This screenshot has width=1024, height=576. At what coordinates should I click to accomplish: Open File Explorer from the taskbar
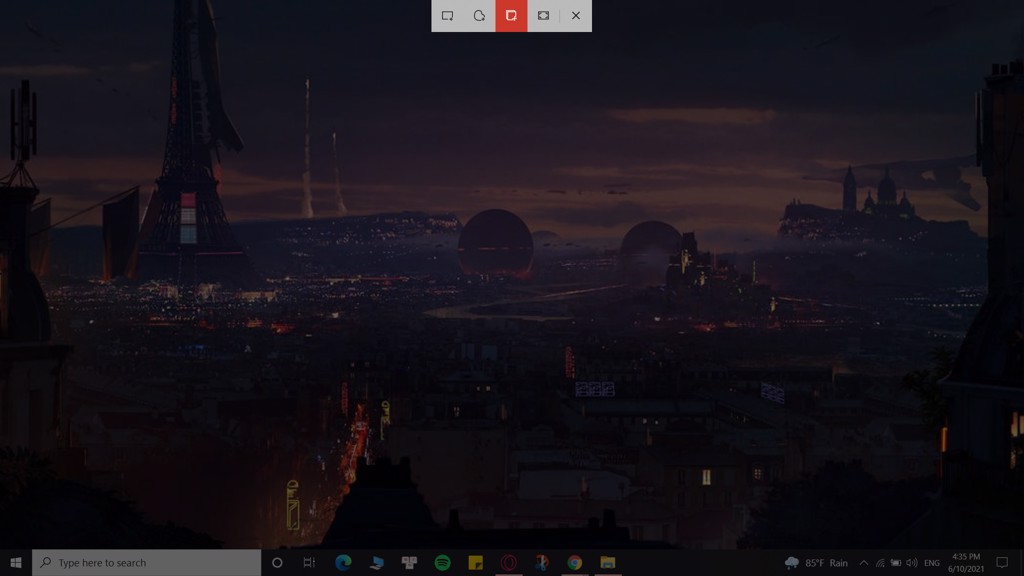608,562
